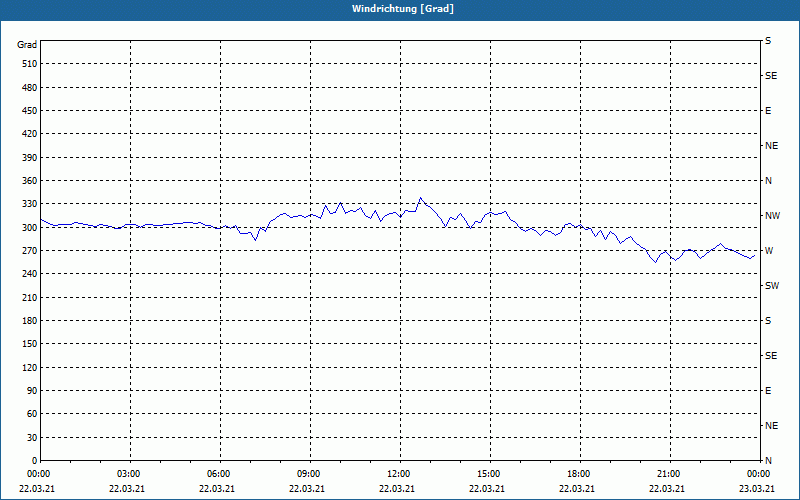Click the 23.03.21 date label
Screen dimensions: 800x500
pos(757,489)
